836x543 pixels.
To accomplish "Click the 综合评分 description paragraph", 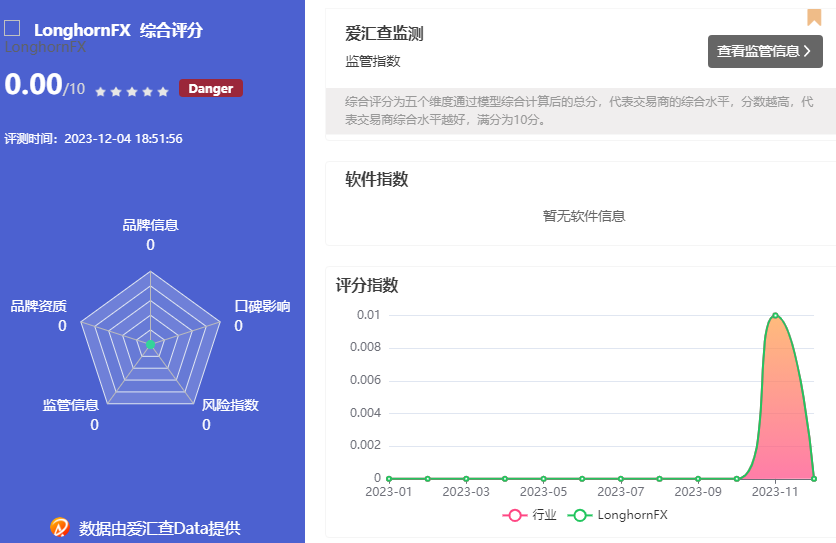I will coord(579,110).
